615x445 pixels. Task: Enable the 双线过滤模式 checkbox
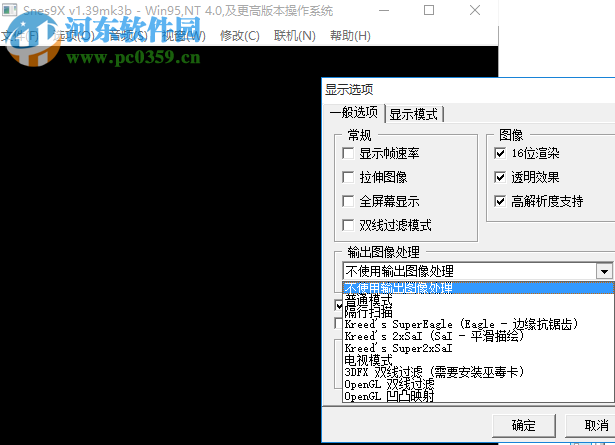tap(348, 225)
